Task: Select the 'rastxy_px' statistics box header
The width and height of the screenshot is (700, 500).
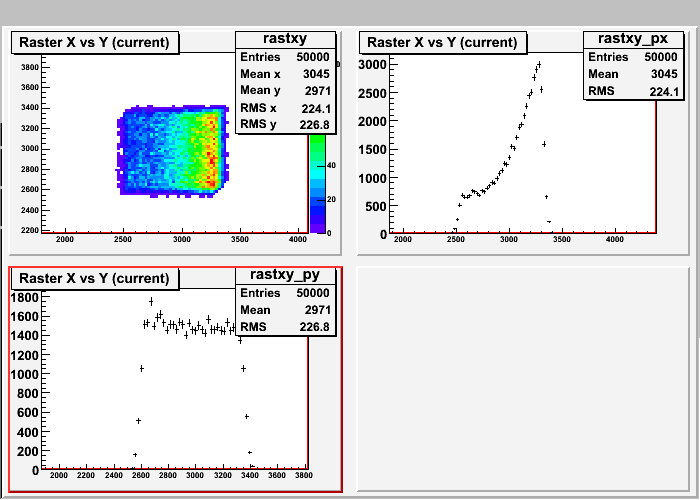Action: tap(633, 39)
